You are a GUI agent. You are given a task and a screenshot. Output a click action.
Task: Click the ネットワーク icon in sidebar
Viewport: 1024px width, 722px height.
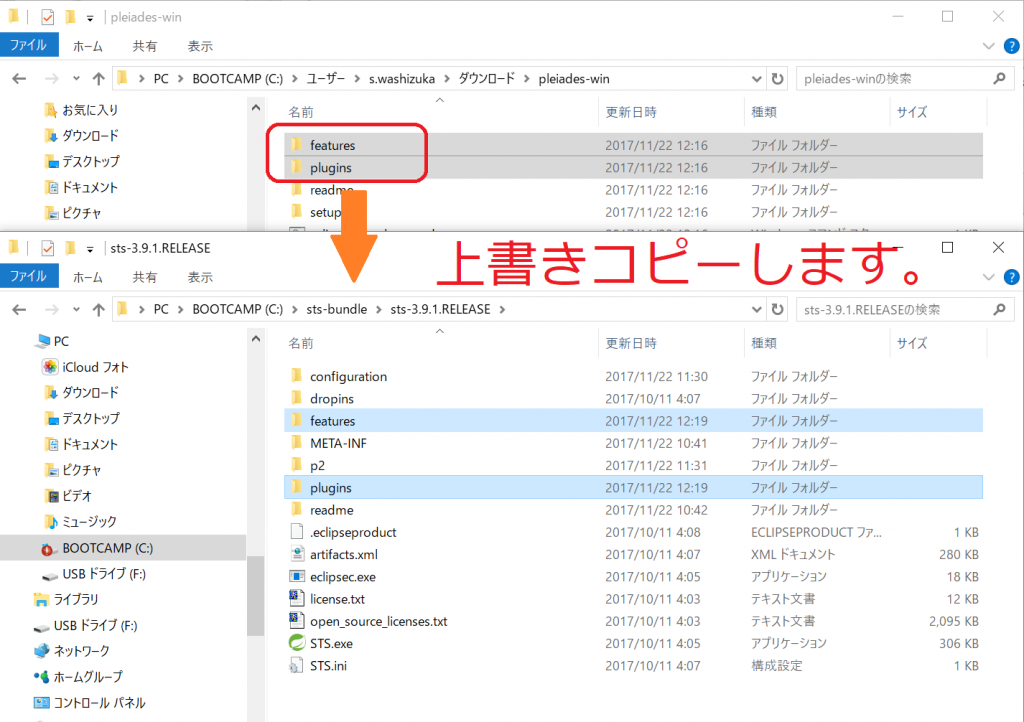tap(41, 651)
